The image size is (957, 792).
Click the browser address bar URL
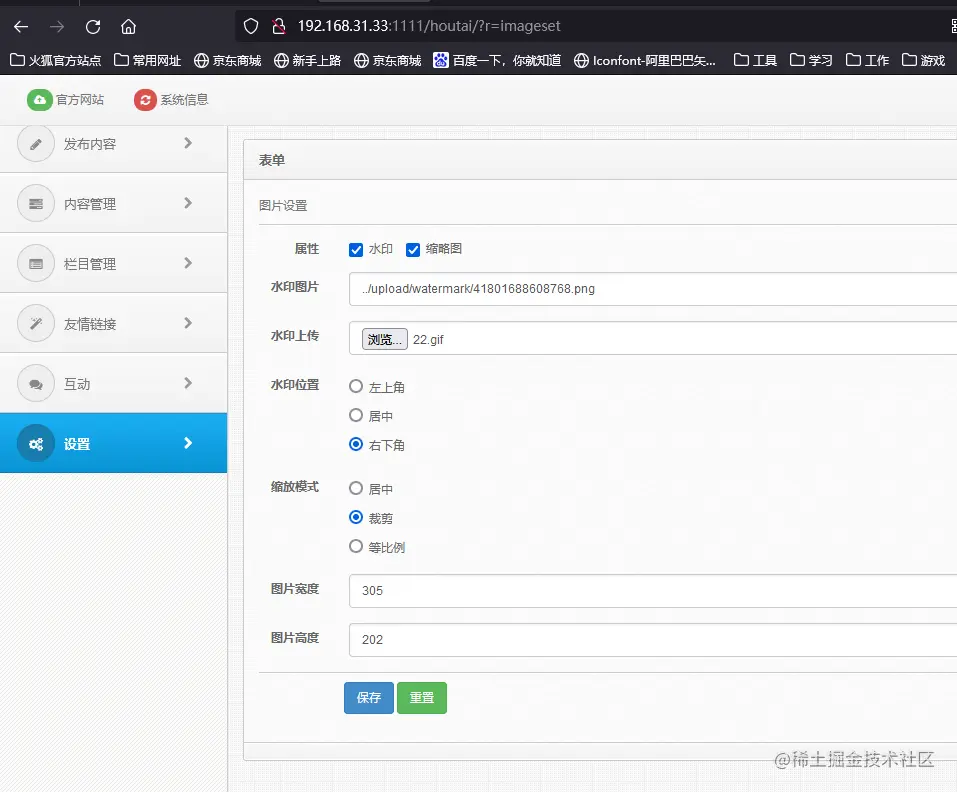coord(429,26)
